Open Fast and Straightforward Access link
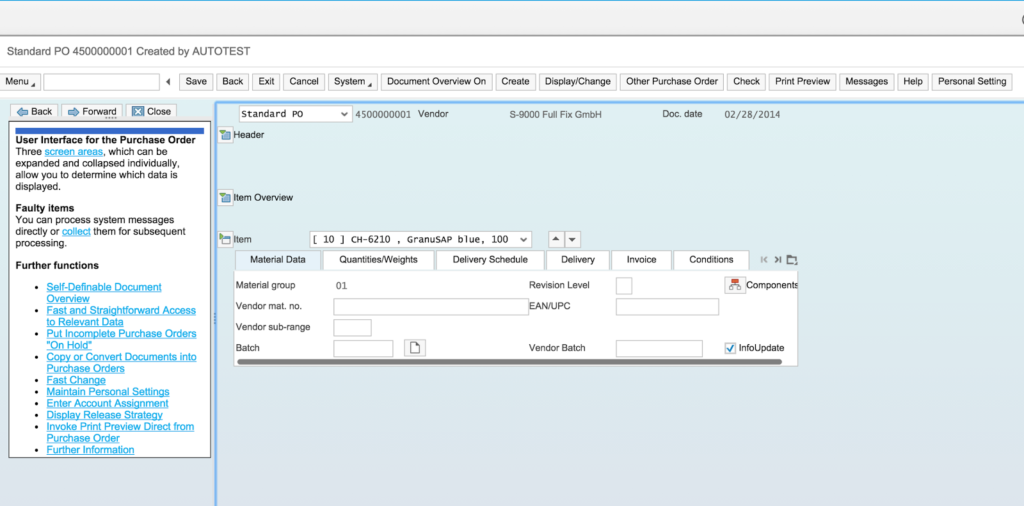This screenshot has width=1024, height=506. [x=121, y=316]
